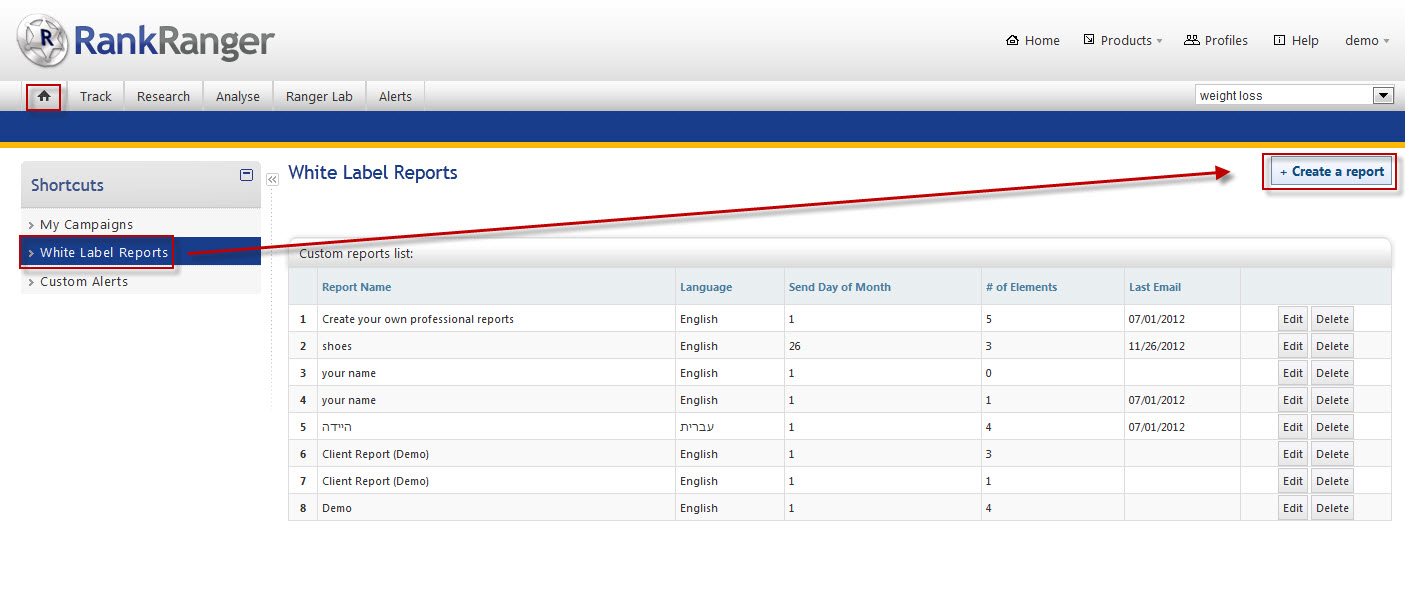Open Custom Alerts shortcut
The image size is (1405, 605).
tap(84, 282)
